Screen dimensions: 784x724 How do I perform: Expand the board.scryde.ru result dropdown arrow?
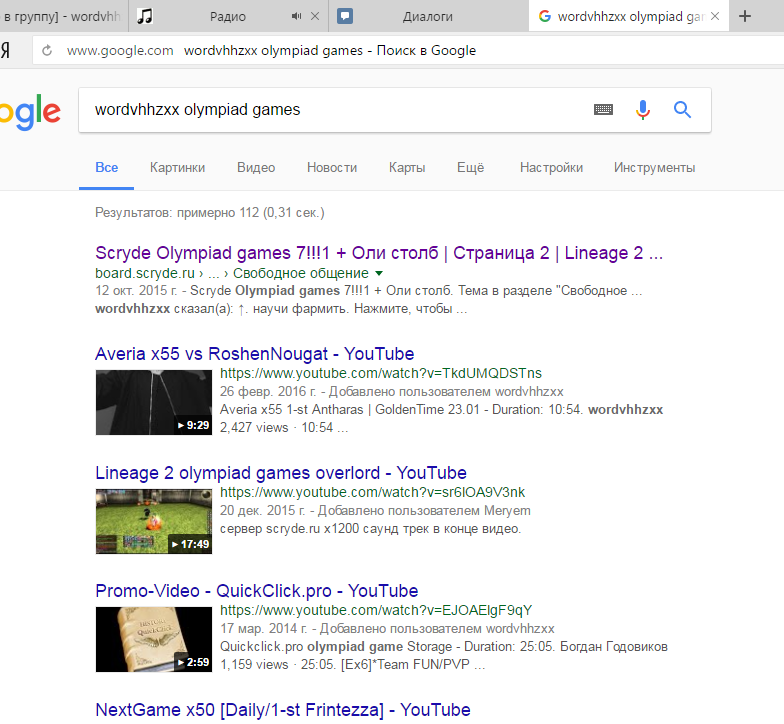(x=379, y=273)
